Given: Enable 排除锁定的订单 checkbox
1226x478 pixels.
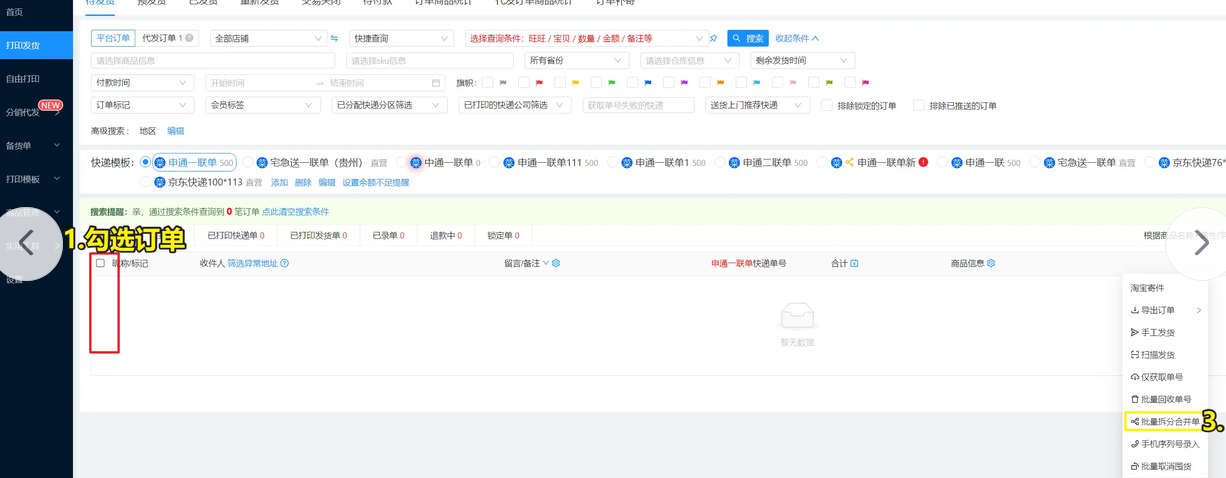Looking at the screenshot, I should 827,105.
